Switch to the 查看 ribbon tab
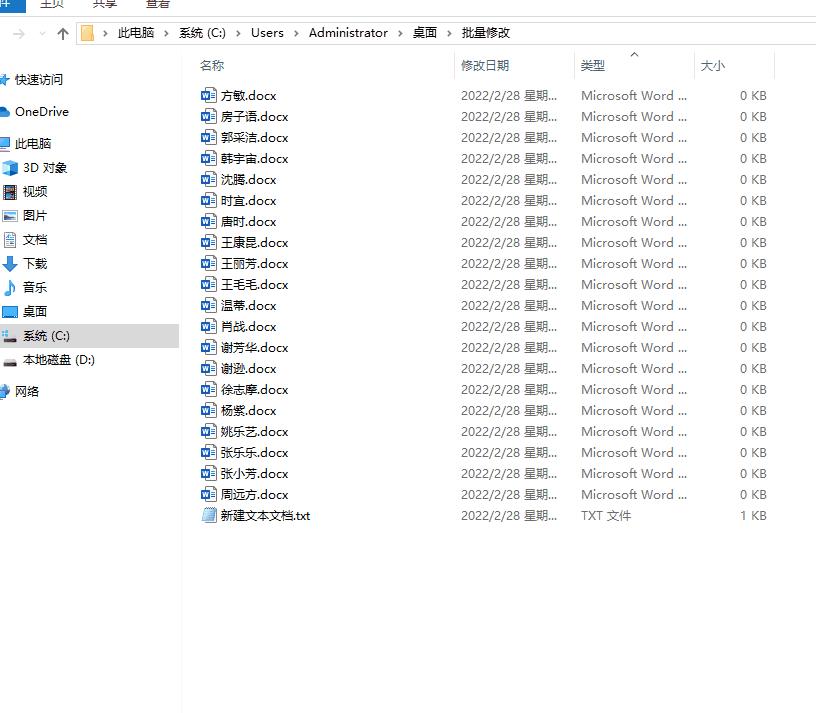 pos(158,5)
